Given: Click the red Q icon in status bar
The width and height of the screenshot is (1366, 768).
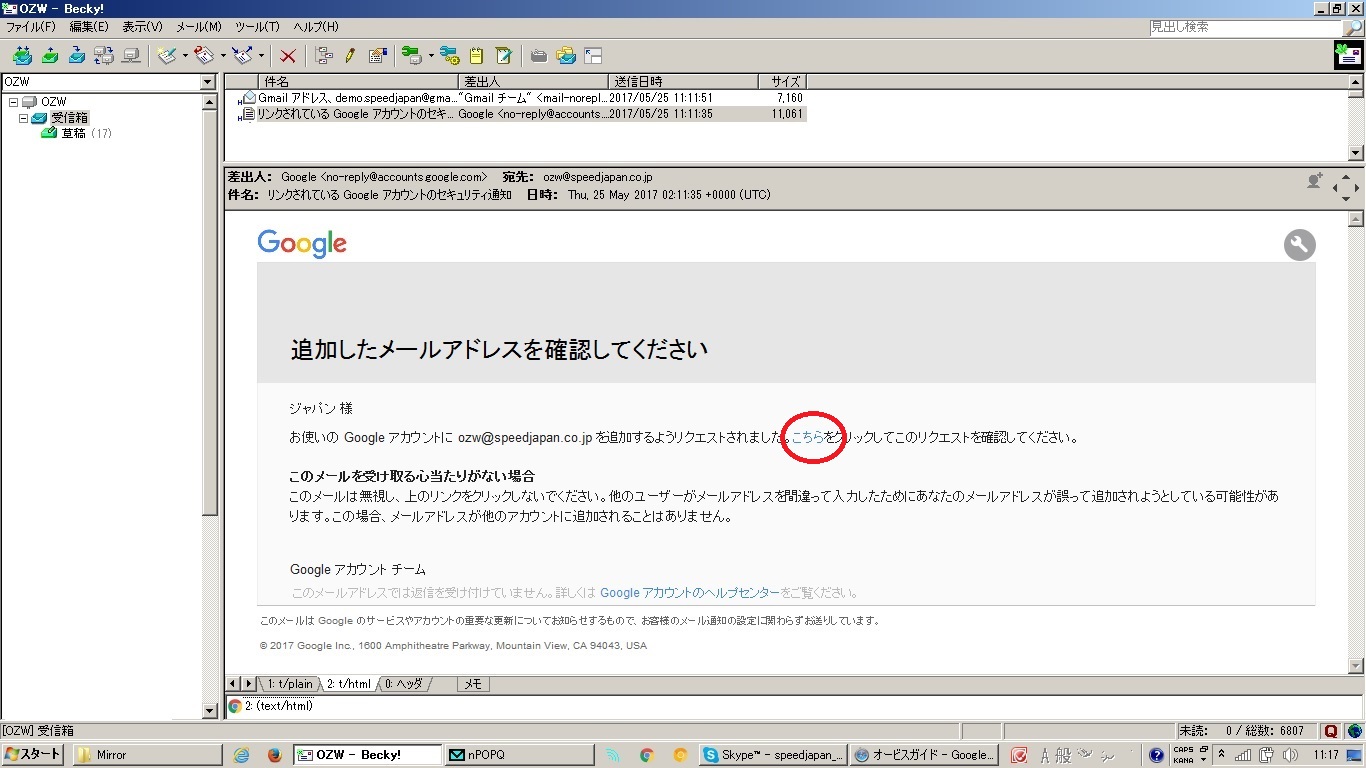Looking at the screenshot, I should pyautogui.click(x=1330, y=731).
